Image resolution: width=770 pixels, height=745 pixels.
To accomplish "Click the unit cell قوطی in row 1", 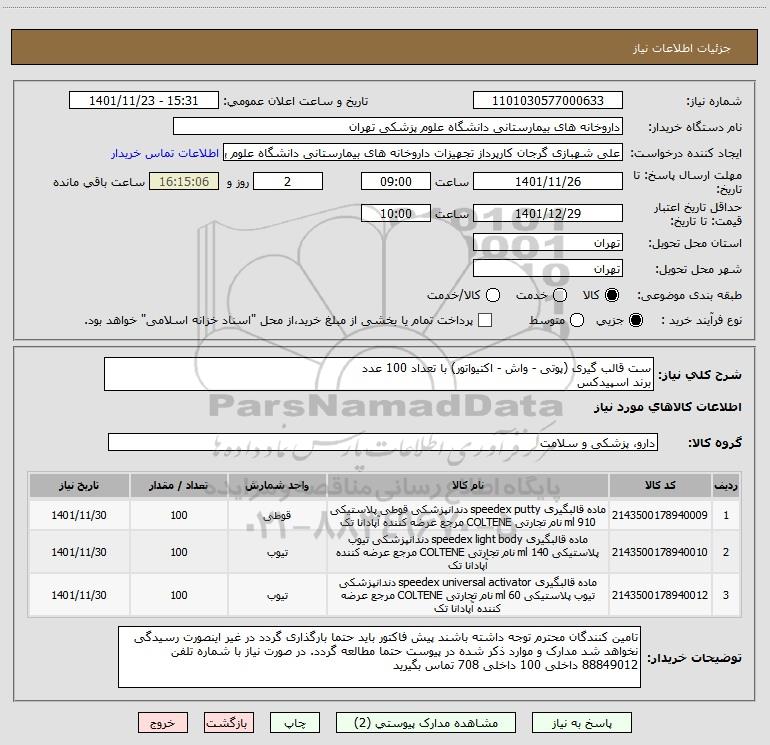I will (x=277, y=515).
